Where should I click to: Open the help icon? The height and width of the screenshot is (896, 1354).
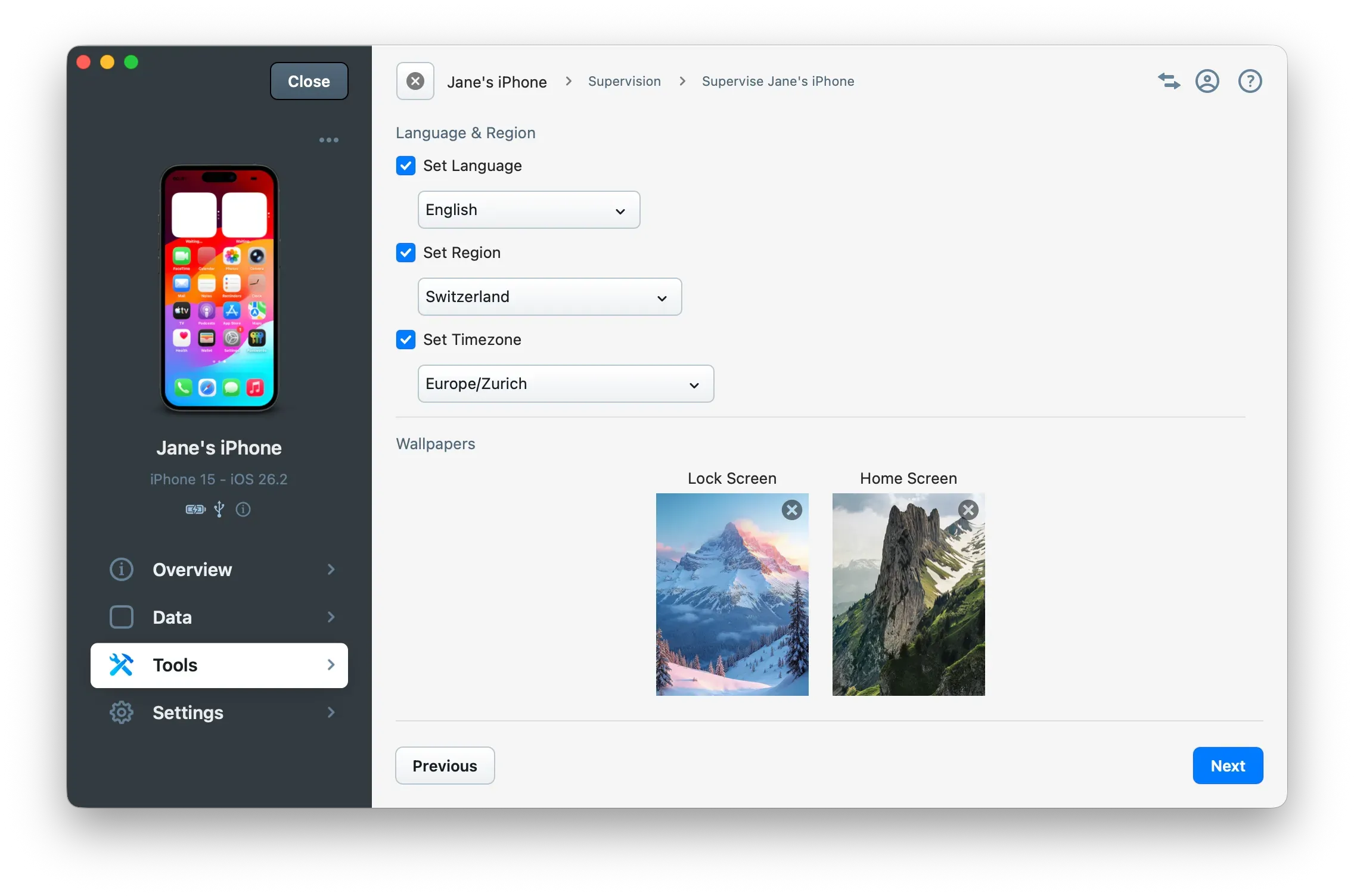(x=1250, y=81)
